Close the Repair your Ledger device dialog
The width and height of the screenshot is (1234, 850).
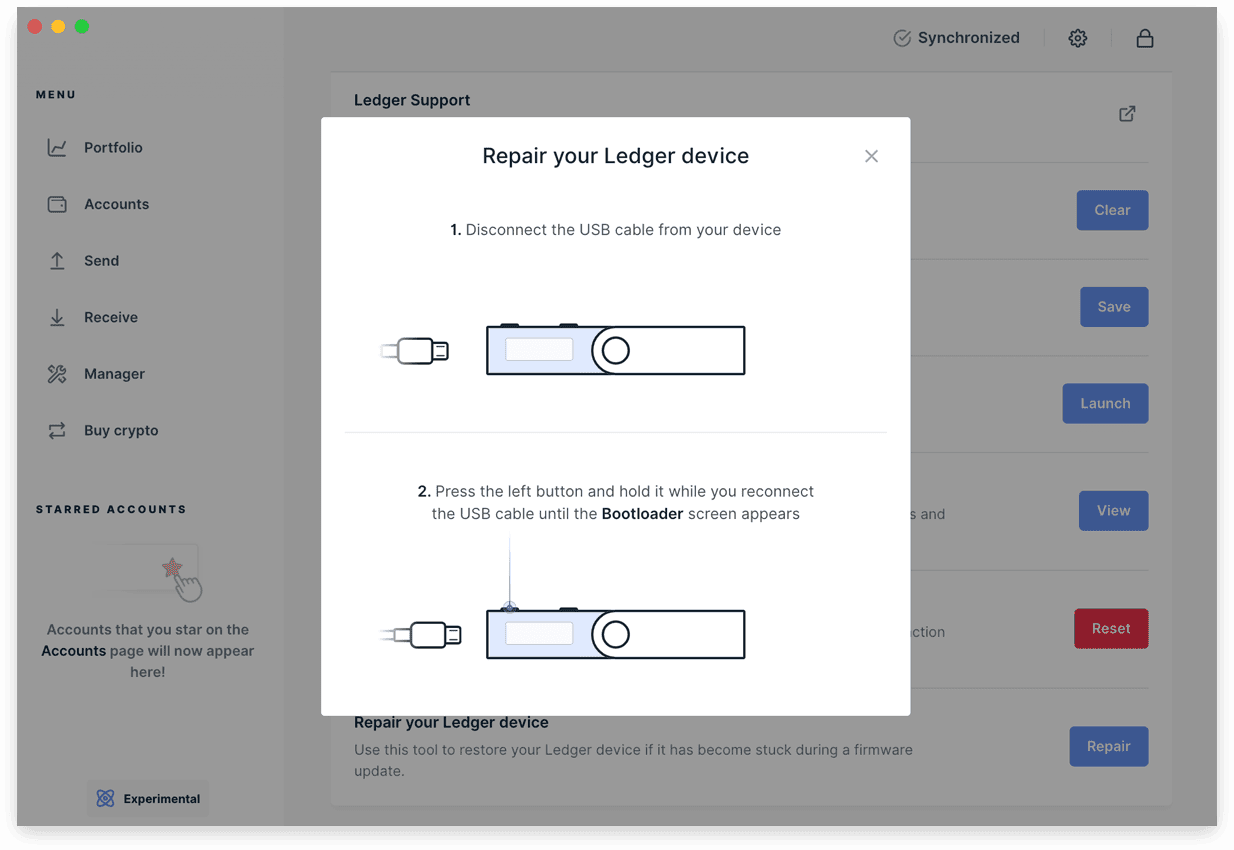pos(871,156)
